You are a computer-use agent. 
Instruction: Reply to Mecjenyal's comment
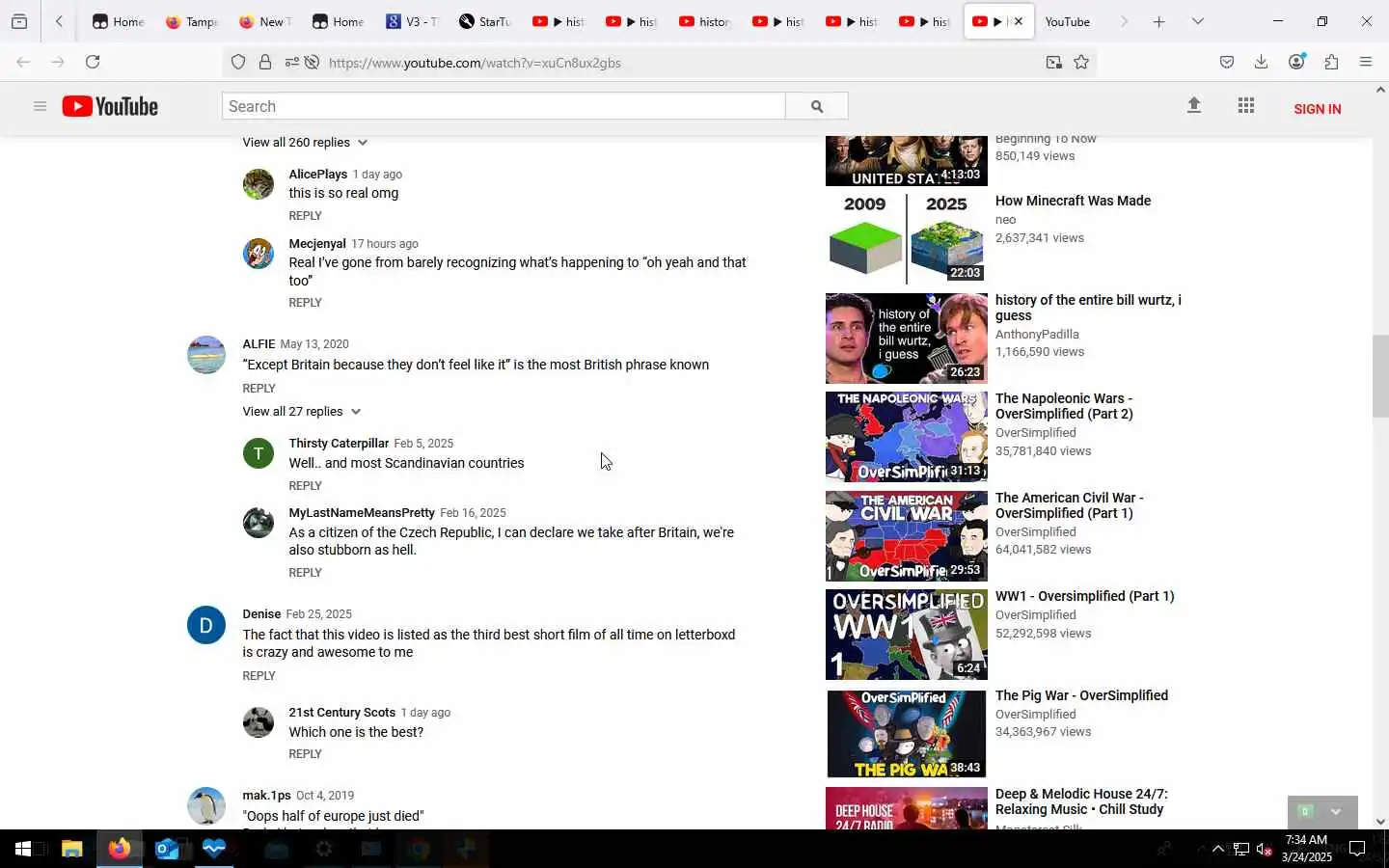305,303
